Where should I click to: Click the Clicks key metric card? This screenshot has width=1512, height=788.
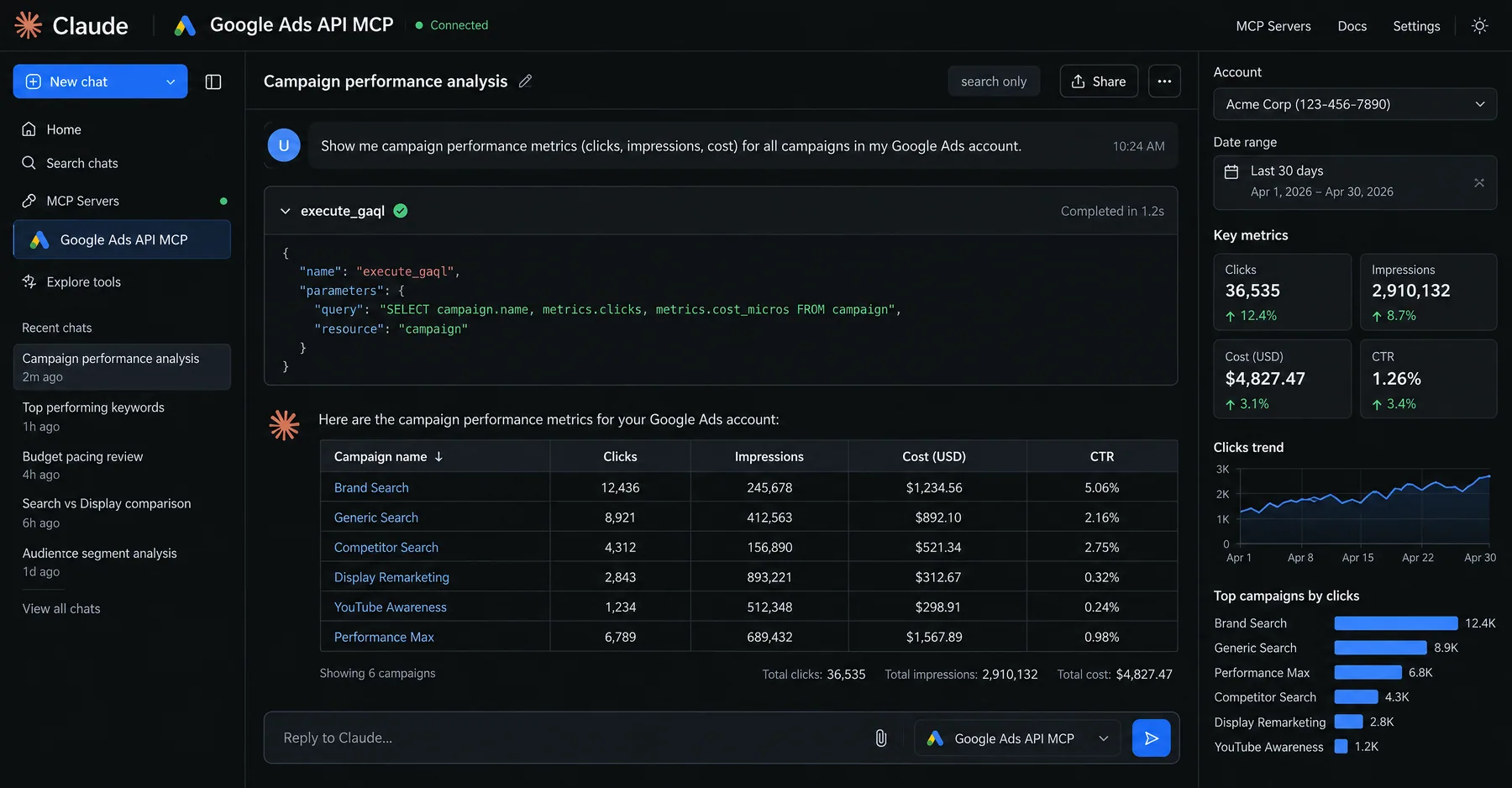coord(1283,292)
